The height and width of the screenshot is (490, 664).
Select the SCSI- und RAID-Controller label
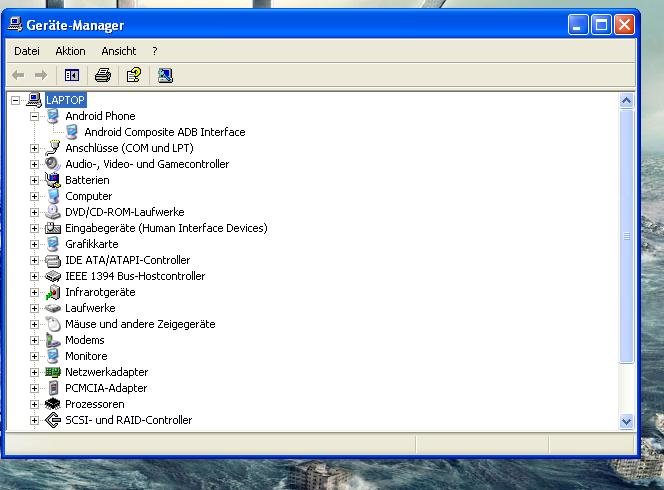pyautogui.click(x=128, y=420)
